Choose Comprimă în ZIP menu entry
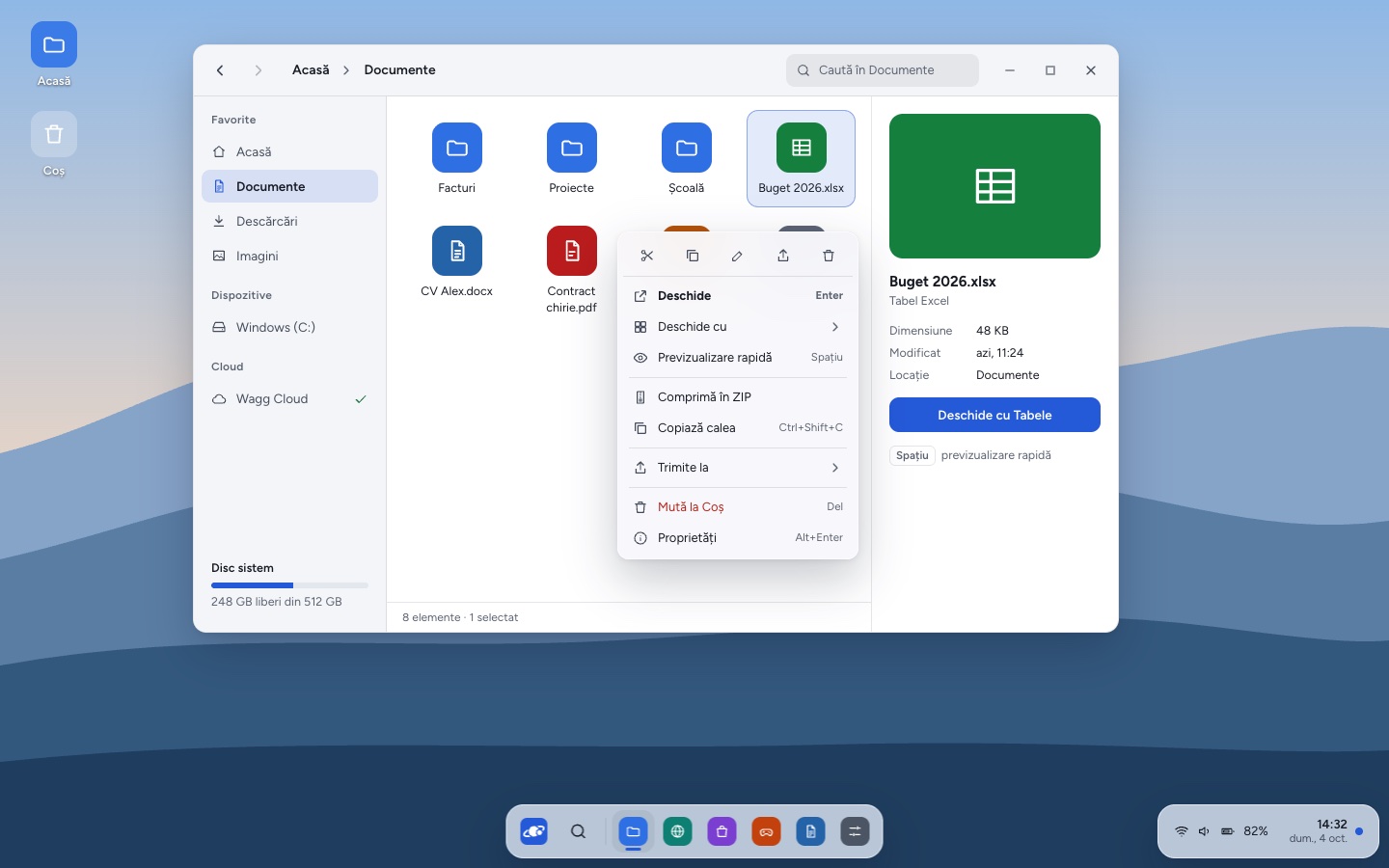Screen dimensions: 1389x868 [x=738, y=397]
